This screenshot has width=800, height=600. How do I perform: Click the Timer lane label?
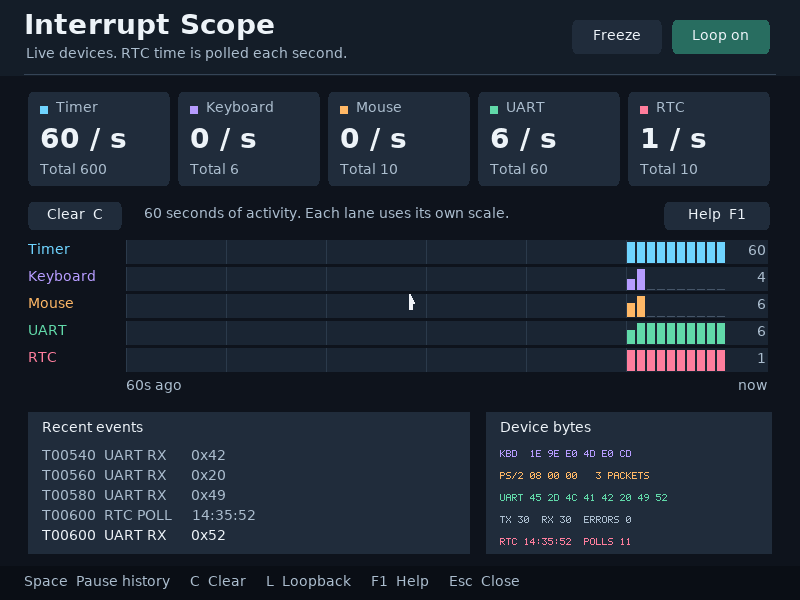pyautogui.click(x=48, y=249)
